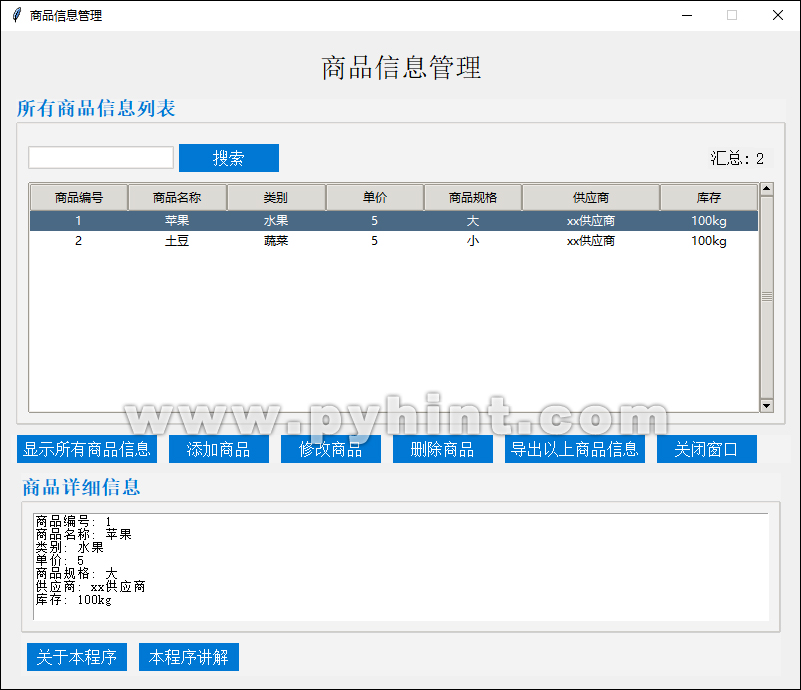Open 关于本程序 about button
The image size is (801, 690).
click(77, 657)
